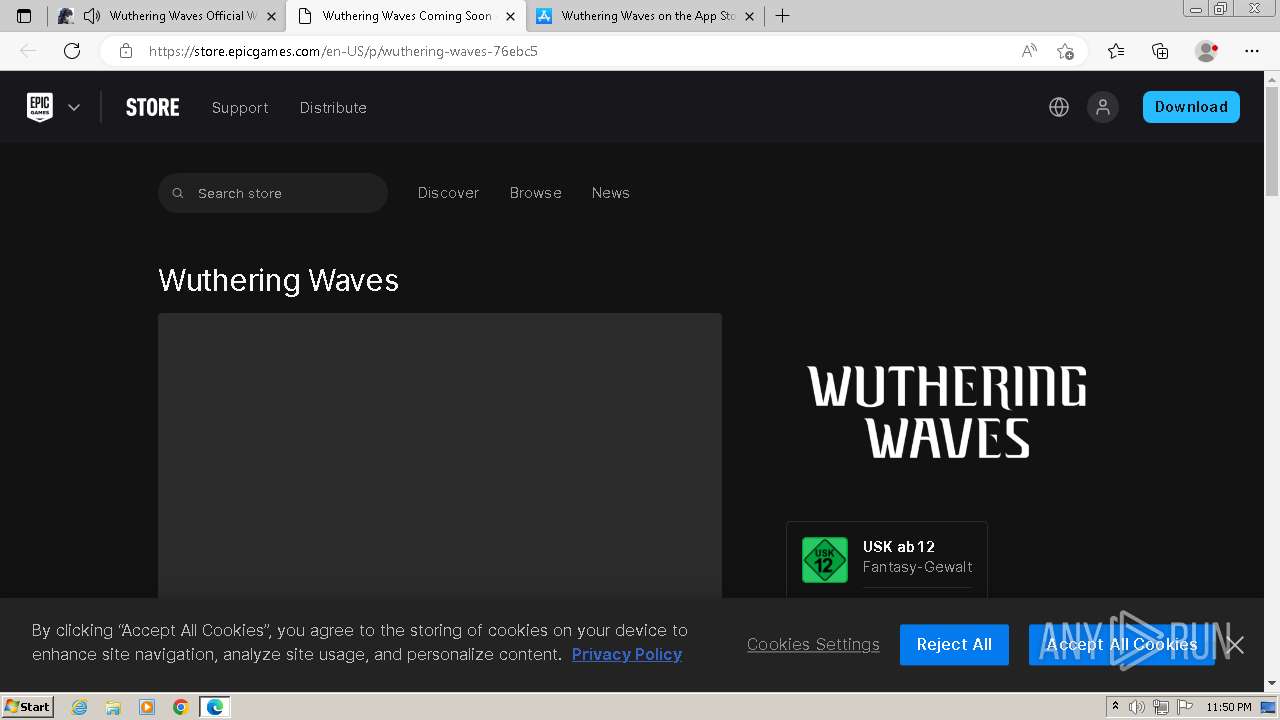
Task: Click the Wuthering Waves logo image
Action: click(x=947, y=412)
